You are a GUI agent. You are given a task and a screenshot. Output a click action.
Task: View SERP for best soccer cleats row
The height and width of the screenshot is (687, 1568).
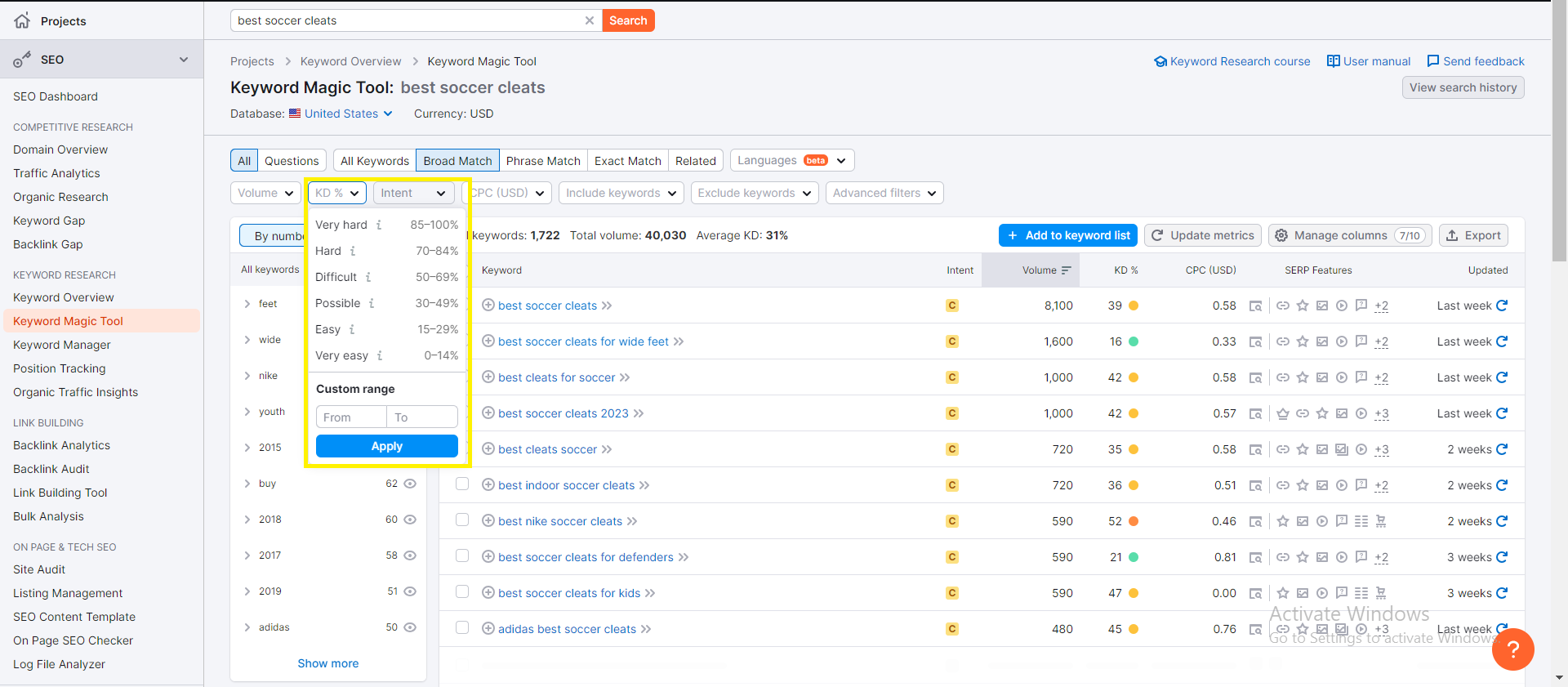(1256, 306)
